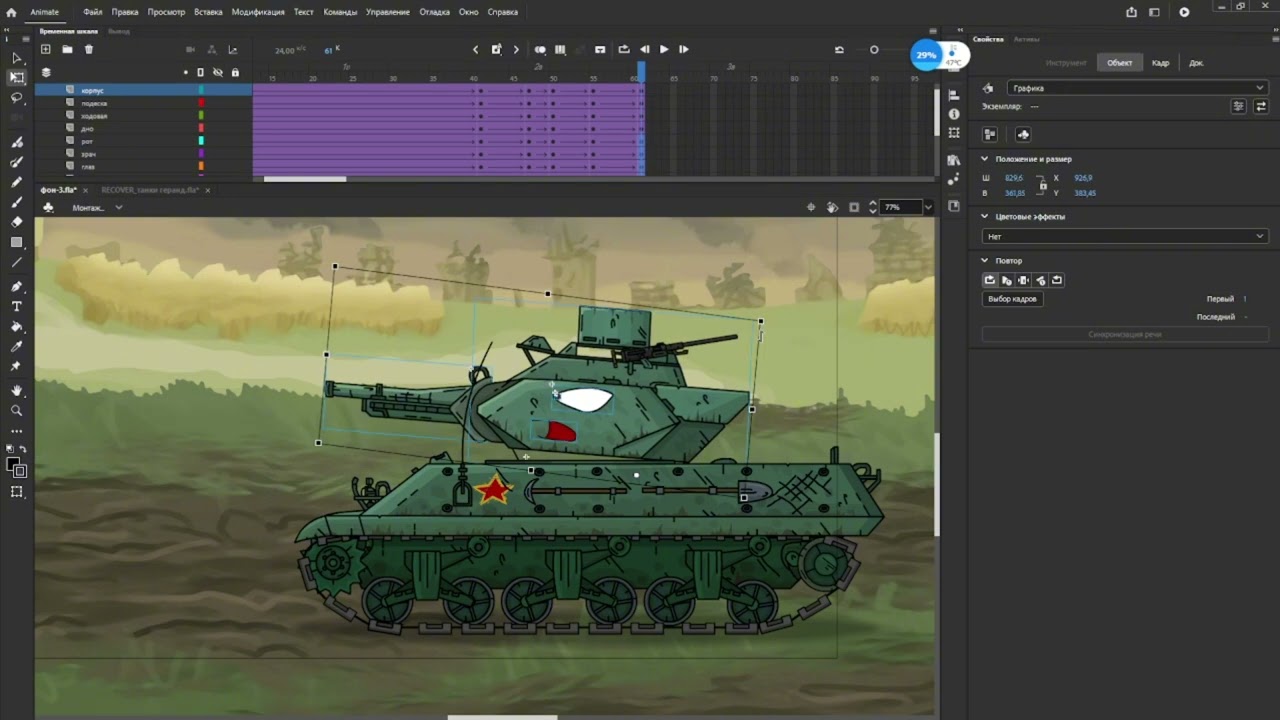1280x720 pixels.
Task: Toggle the width-height constrain link
Action: point(1042,185)
